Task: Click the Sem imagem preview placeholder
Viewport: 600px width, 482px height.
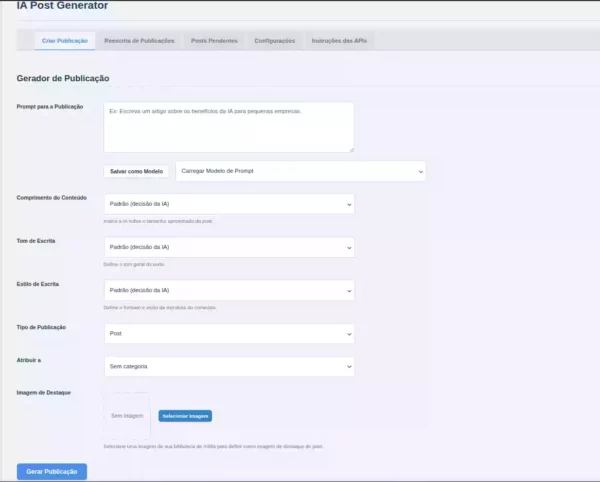Action: click(x=127, y=416)
